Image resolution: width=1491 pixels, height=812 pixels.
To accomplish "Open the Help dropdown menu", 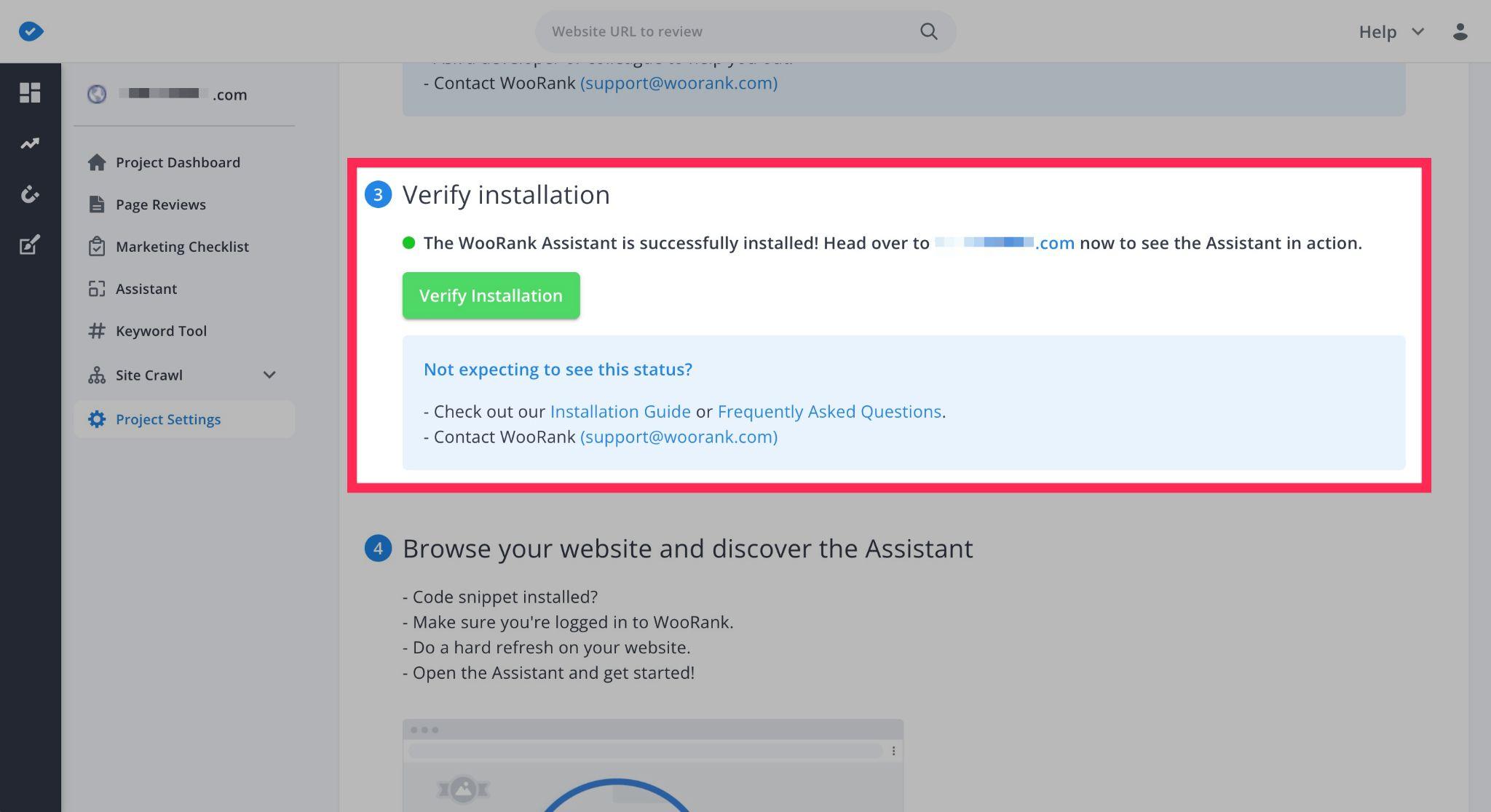I will [1391, 31].
